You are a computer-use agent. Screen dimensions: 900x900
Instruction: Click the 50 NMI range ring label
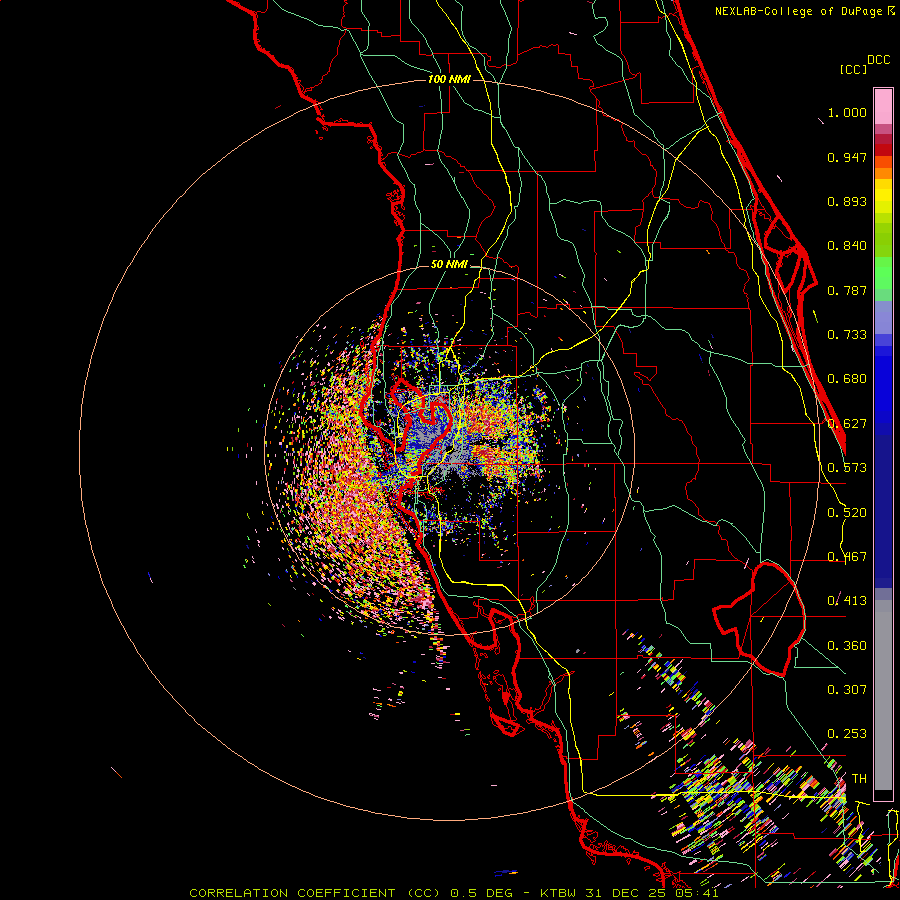tap(449, 264)
